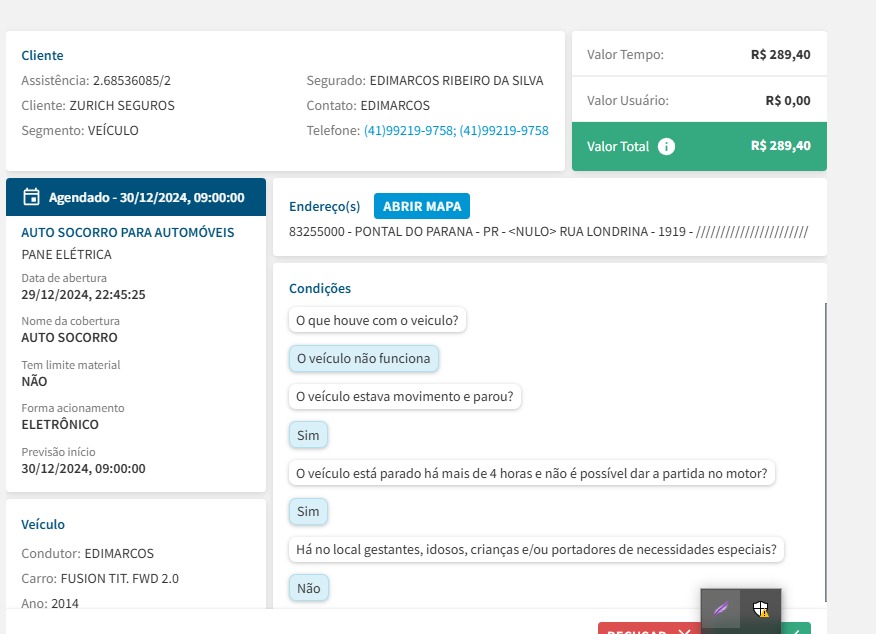The height and width of the screenshot is (634, 876).
Task: Click the 'O que houve com o veiculo?' question
Action: click(x=378, y=320)
